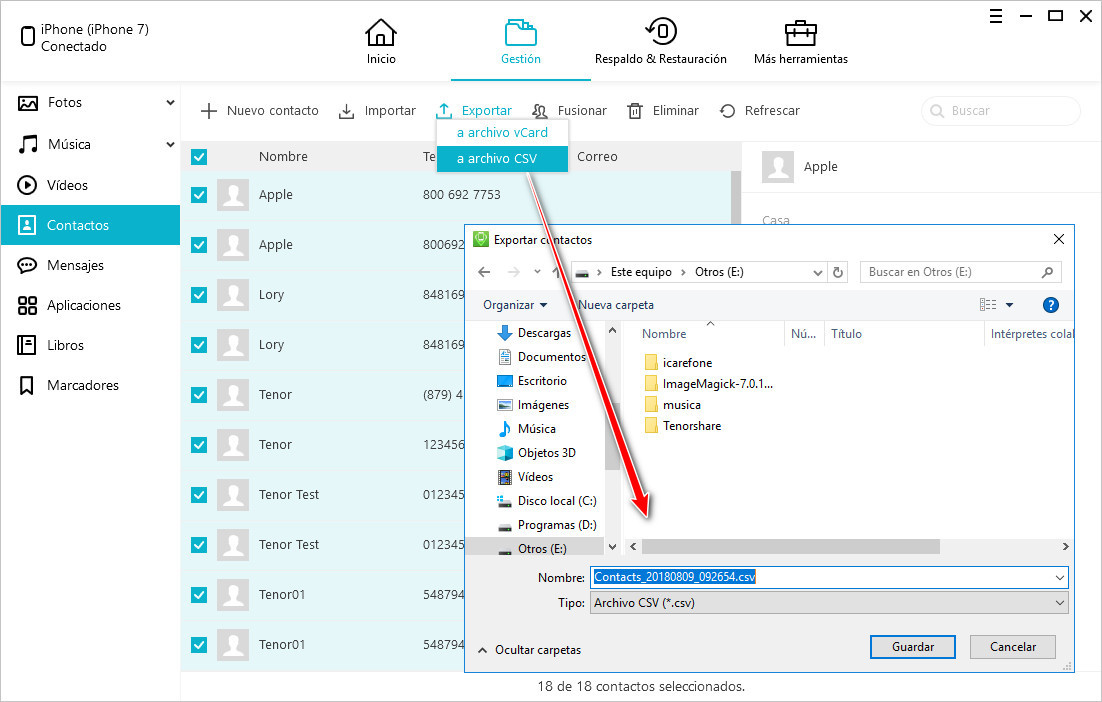1102x702 pixels.
Task: Open the Tipo file type combo box
Action: (829, 603)
